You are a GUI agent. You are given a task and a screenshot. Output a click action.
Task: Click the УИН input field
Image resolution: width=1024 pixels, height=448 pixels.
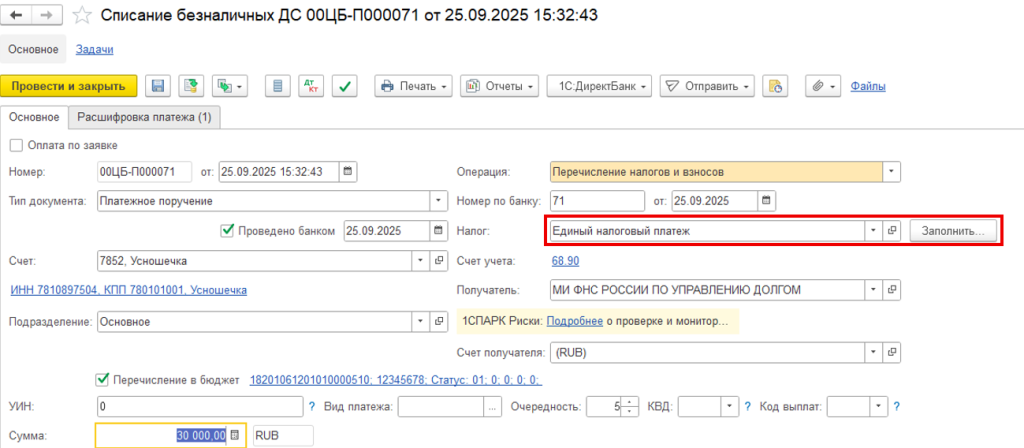click(200, 406)
